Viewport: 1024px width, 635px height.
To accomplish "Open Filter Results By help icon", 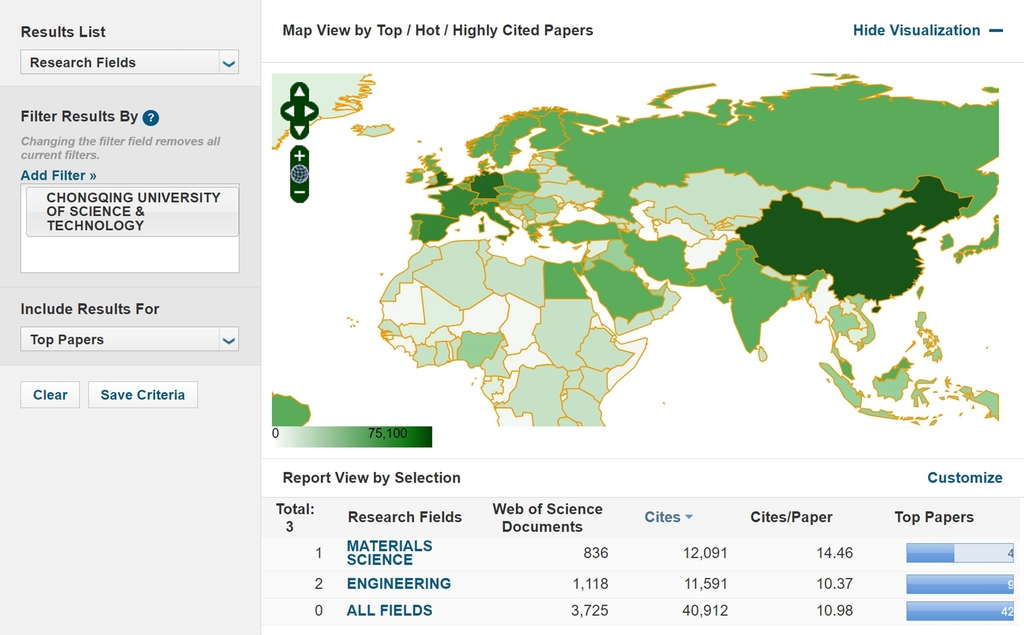I will [151, 117].
